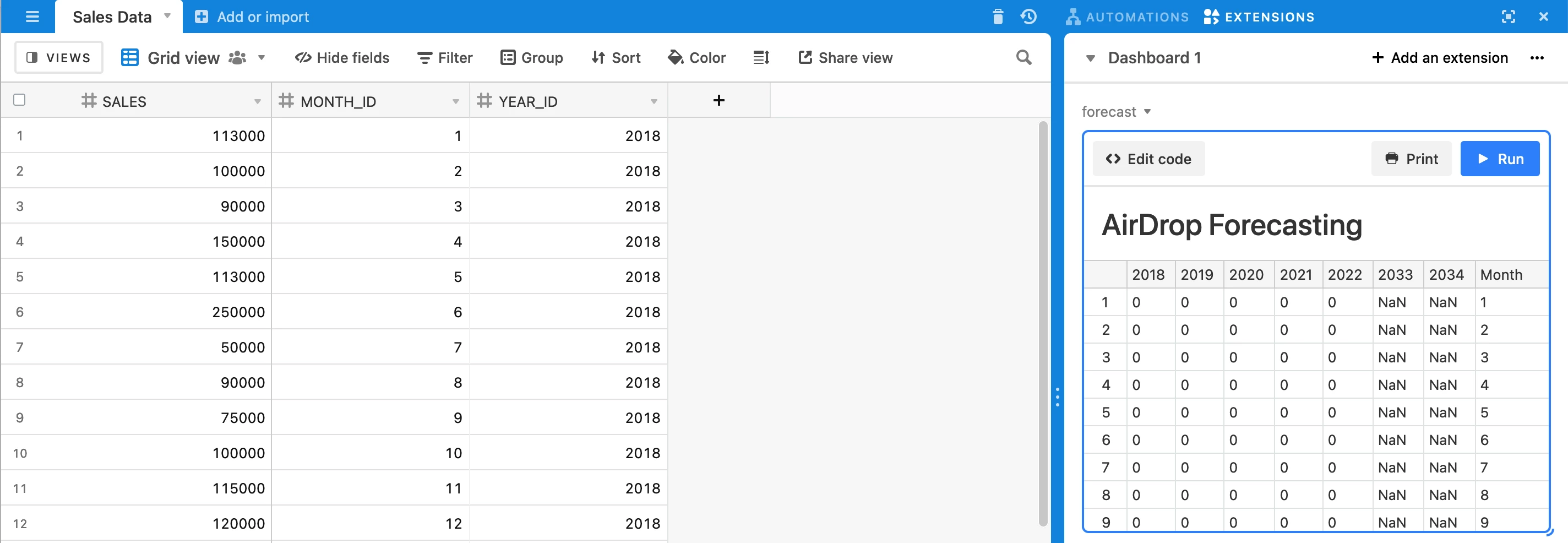
Task: Select MONTH_ID cell 12
Action: (x=371, y=524)
